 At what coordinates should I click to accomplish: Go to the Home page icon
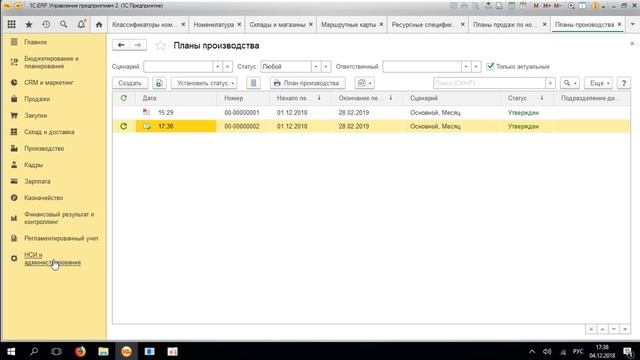tap(99, 24)
